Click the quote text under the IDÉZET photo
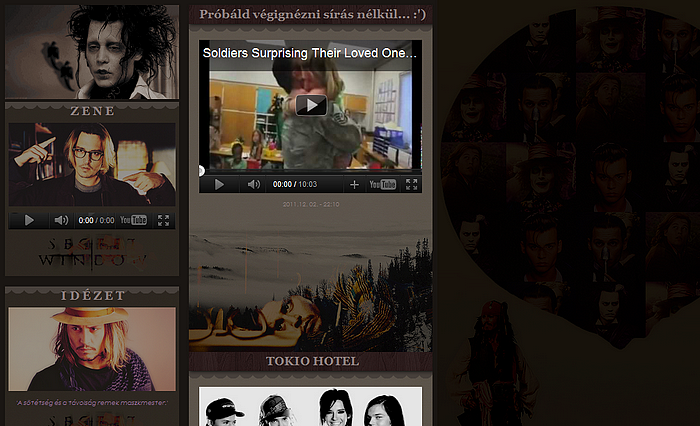The width and height of the screenshot is (700, 426). click(x=92, y=403)
